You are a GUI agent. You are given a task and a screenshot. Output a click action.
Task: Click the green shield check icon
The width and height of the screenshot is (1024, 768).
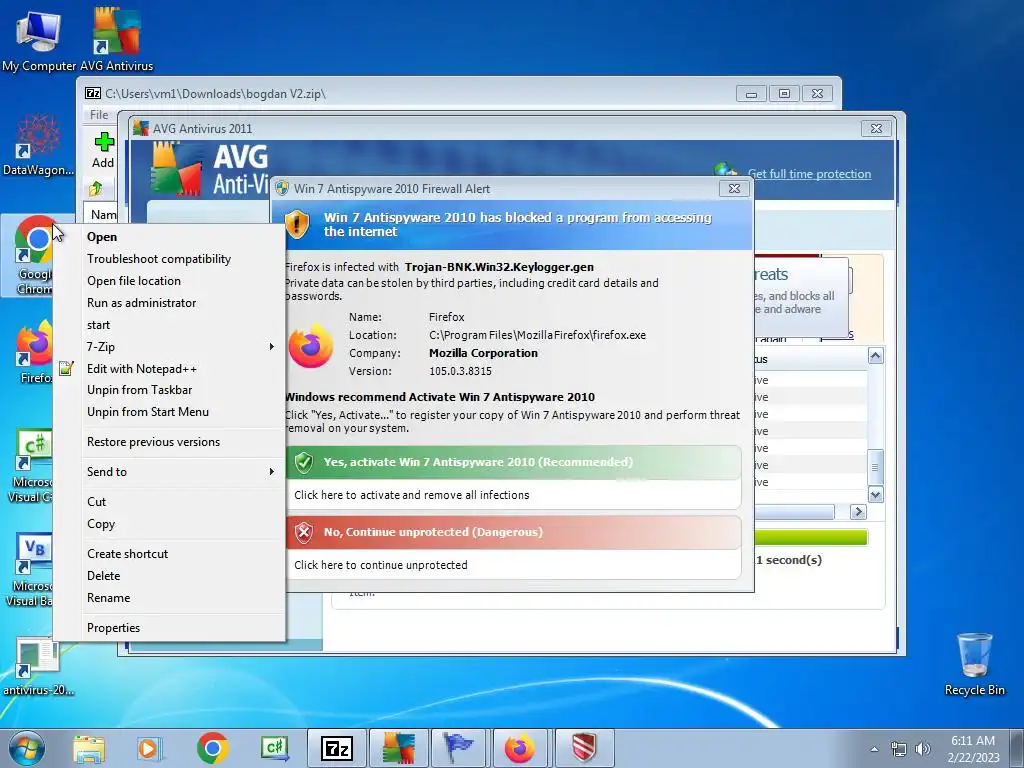tap(304, 462)
